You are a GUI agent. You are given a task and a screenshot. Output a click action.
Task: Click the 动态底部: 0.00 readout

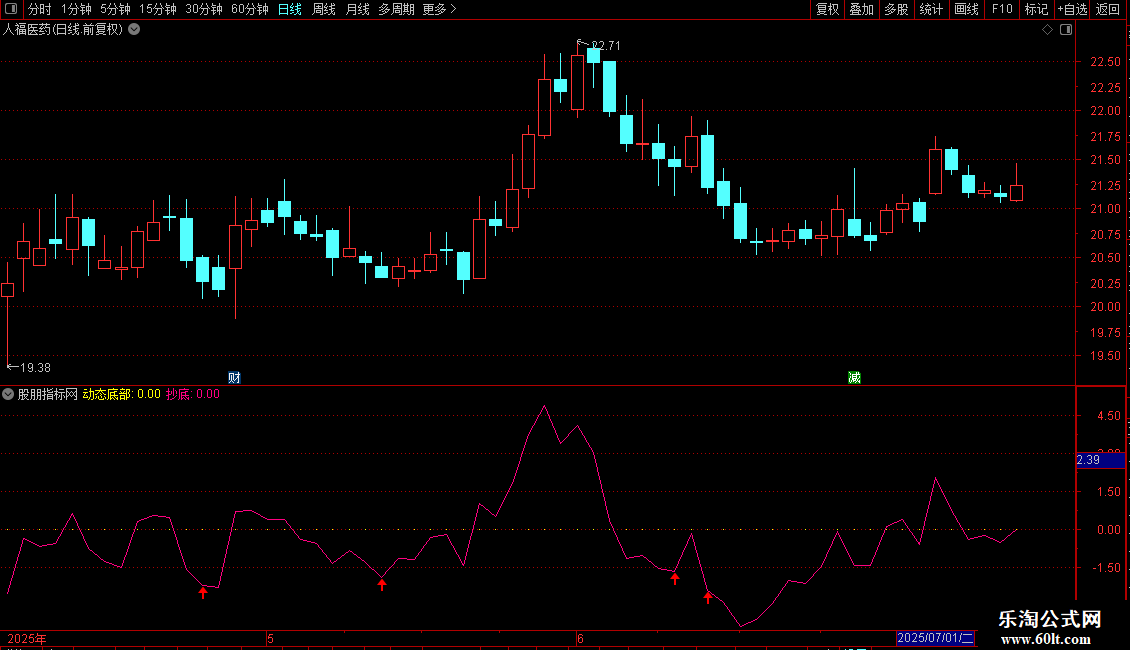(x=121, y=394)
